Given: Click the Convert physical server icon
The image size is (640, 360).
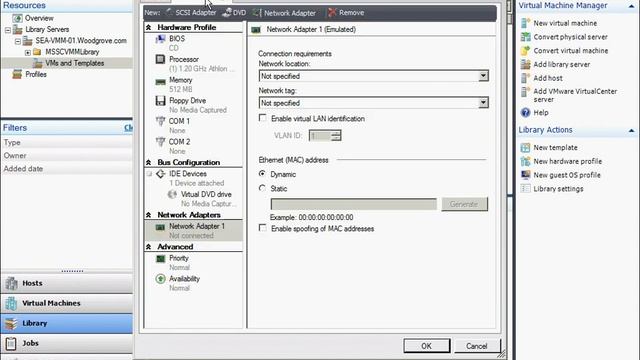Looking at the screenshot, I should pyautogui.click(x=525, y=37).
